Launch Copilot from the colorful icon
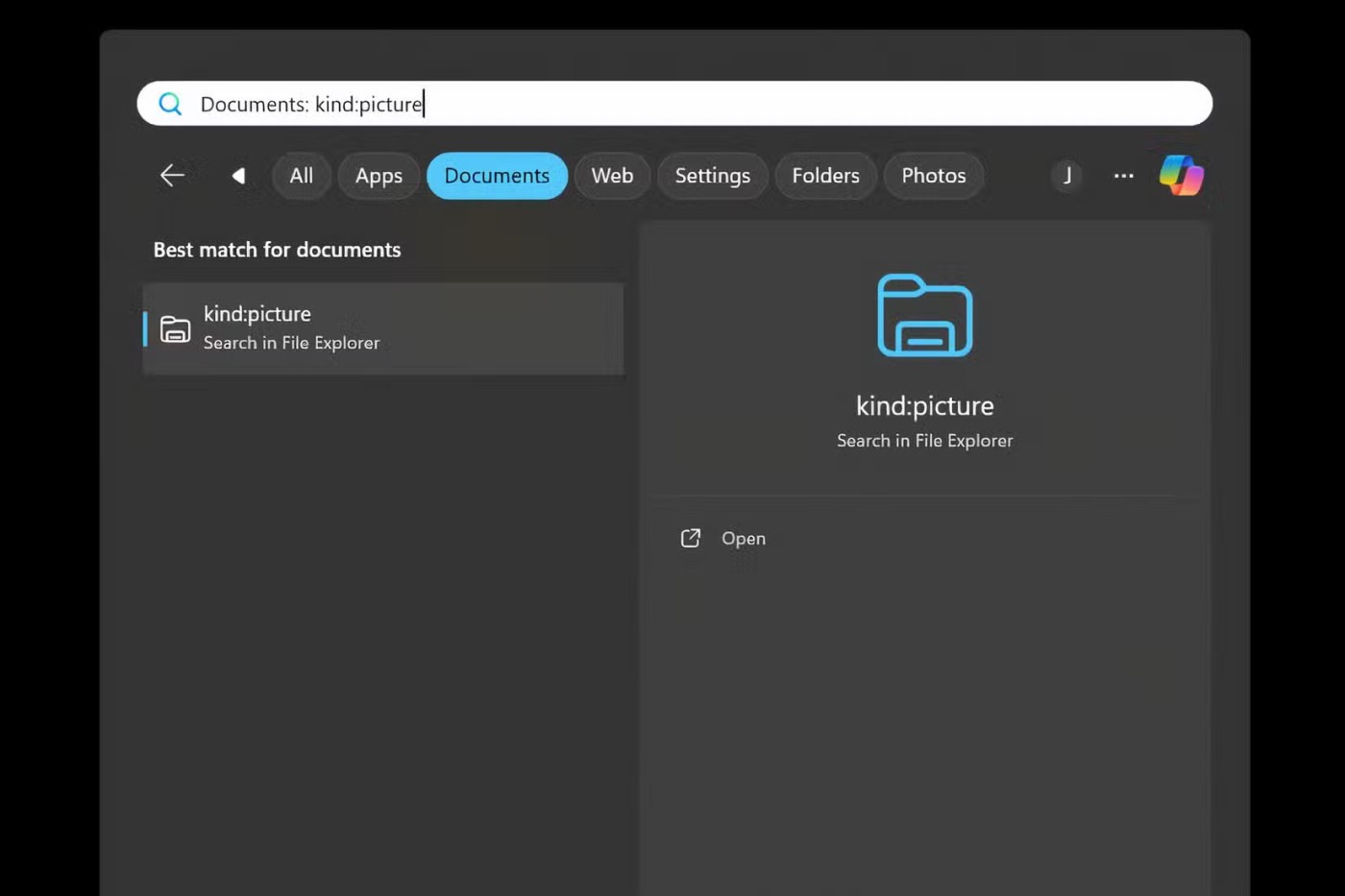 tap(1181, 176)
